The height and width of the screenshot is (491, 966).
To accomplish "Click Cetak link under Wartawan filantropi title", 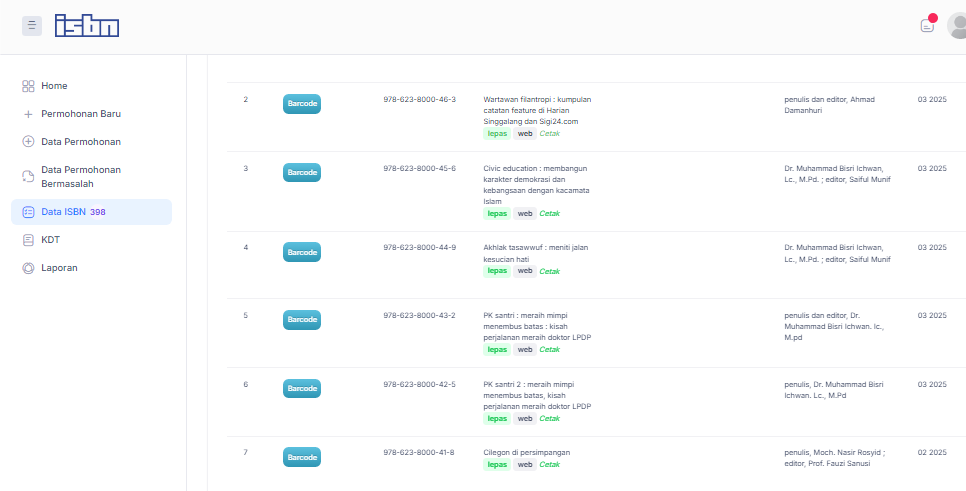I will pos(549,133).
